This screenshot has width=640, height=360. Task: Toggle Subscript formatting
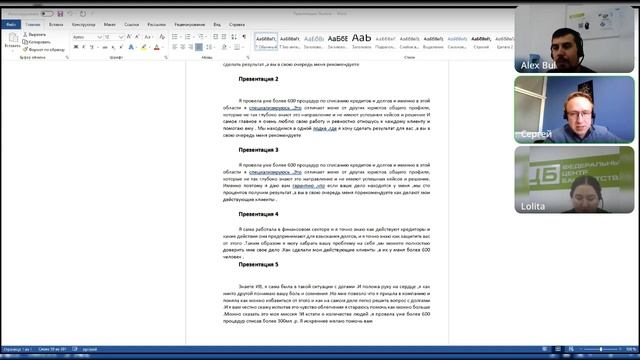click(x=113, y=47)
